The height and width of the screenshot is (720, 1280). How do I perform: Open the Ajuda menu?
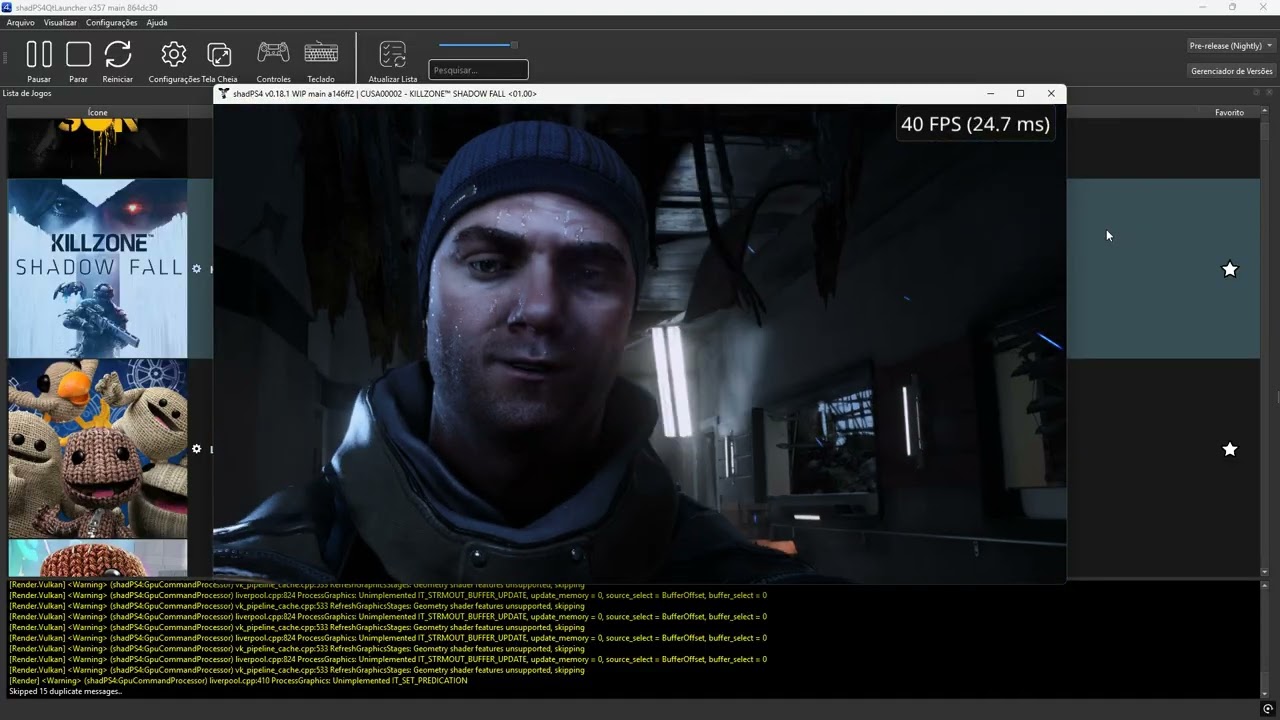(157, 22)
